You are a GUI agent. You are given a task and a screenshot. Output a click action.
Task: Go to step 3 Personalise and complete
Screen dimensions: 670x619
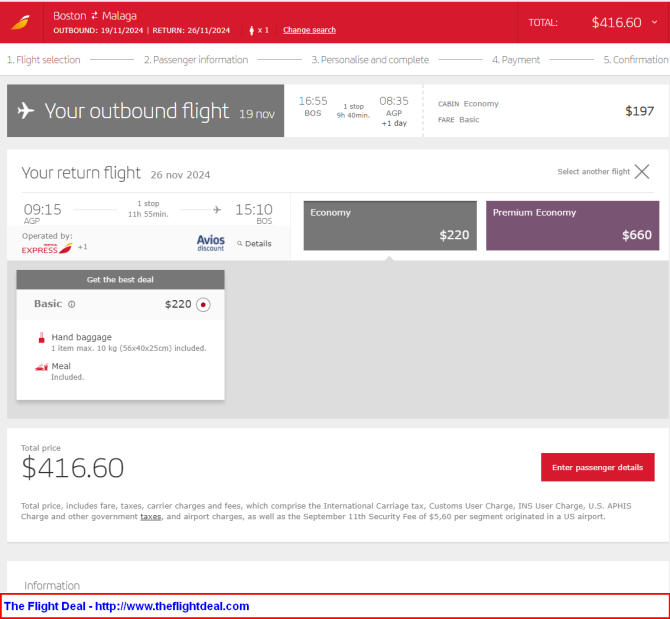tap(370, 60)
